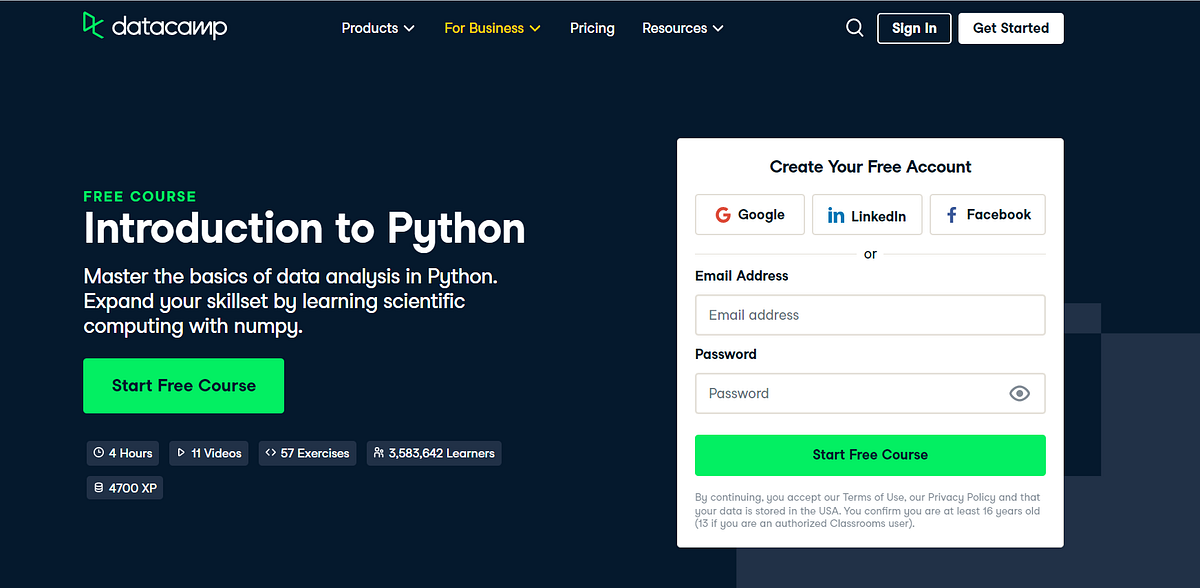Viewport: 1200px width, 588px height.
Task: Click the code icon on 57 Exercises badge
Action: [x=271, y=453]
